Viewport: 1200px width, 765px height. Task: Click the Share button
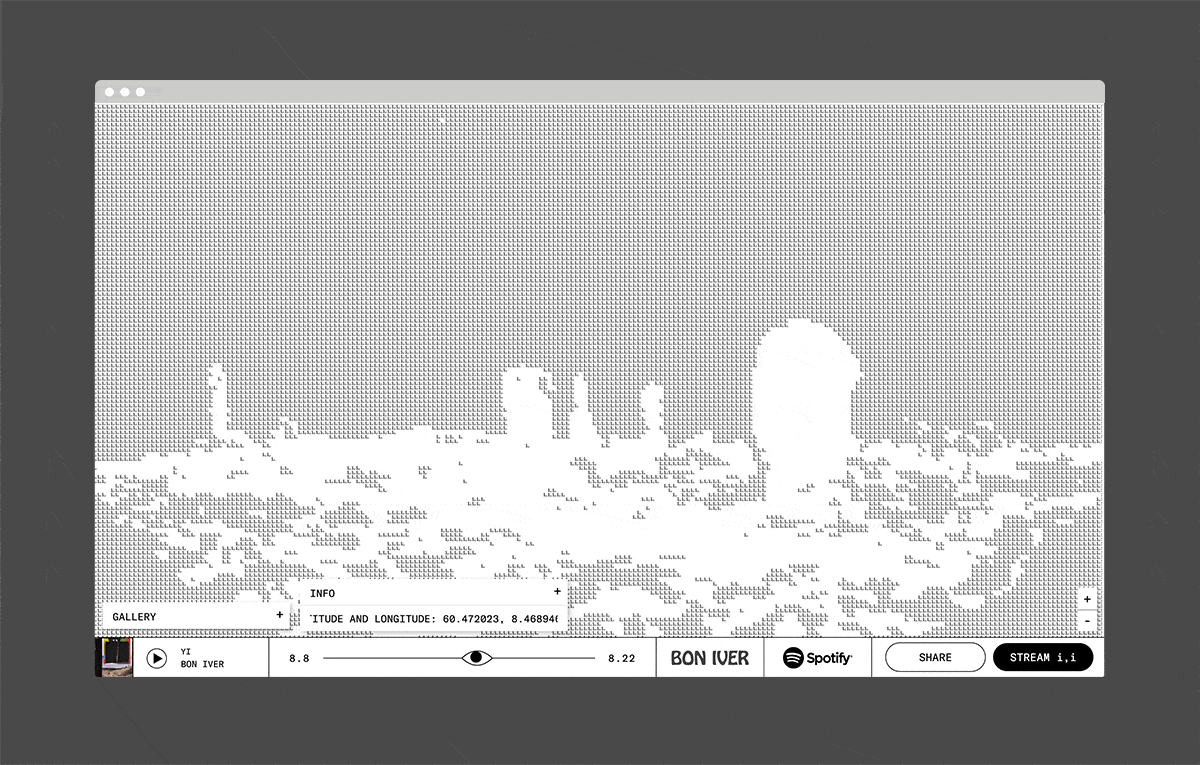pos(935,657)
